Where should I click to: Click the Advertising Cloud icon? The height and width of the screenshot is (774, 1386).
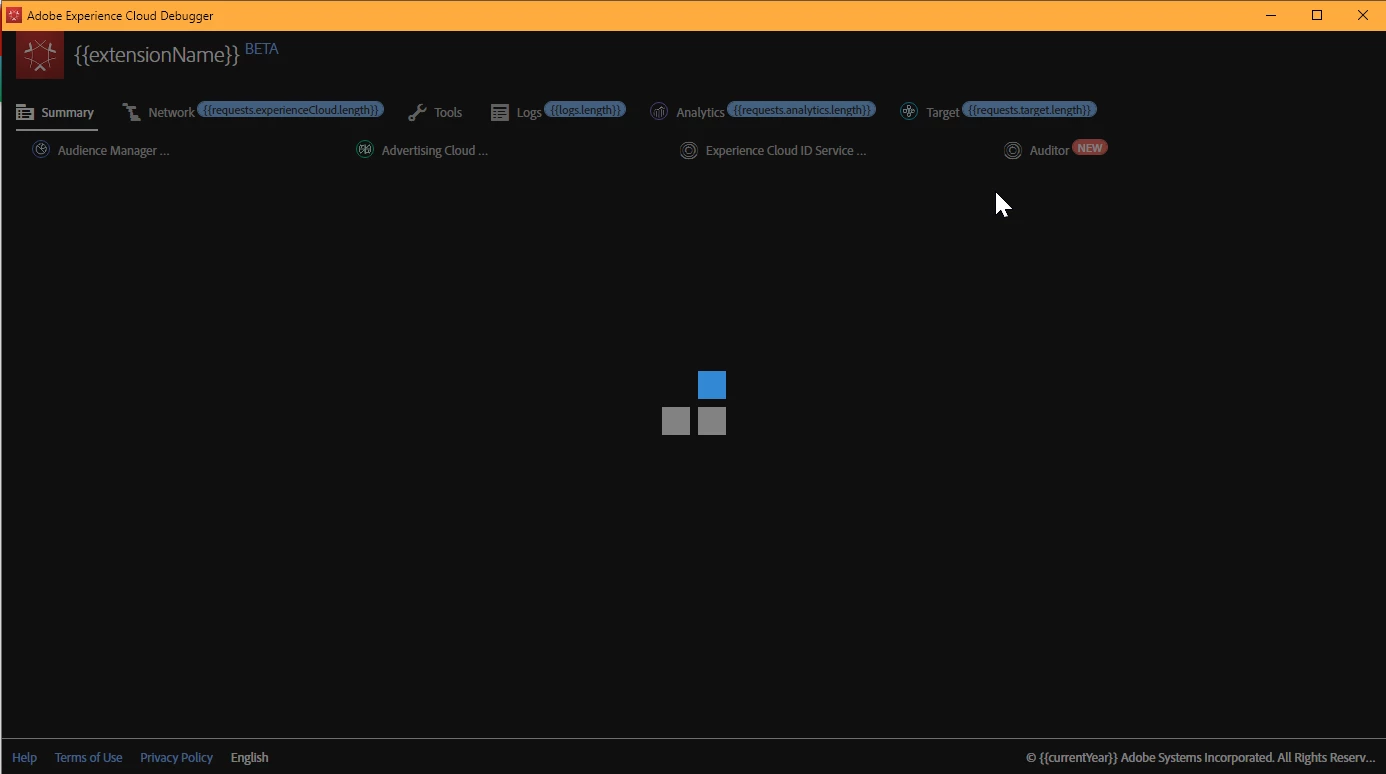tap(365, 150)
